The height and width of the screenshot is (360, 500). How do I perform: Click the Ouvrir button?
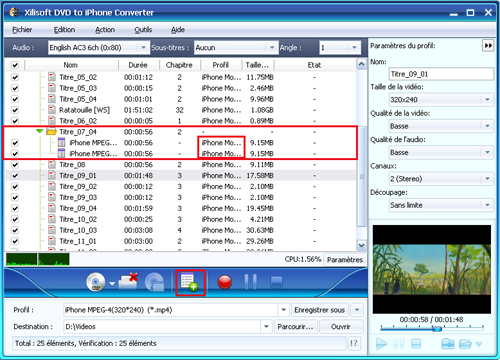[x=341, y=327]
